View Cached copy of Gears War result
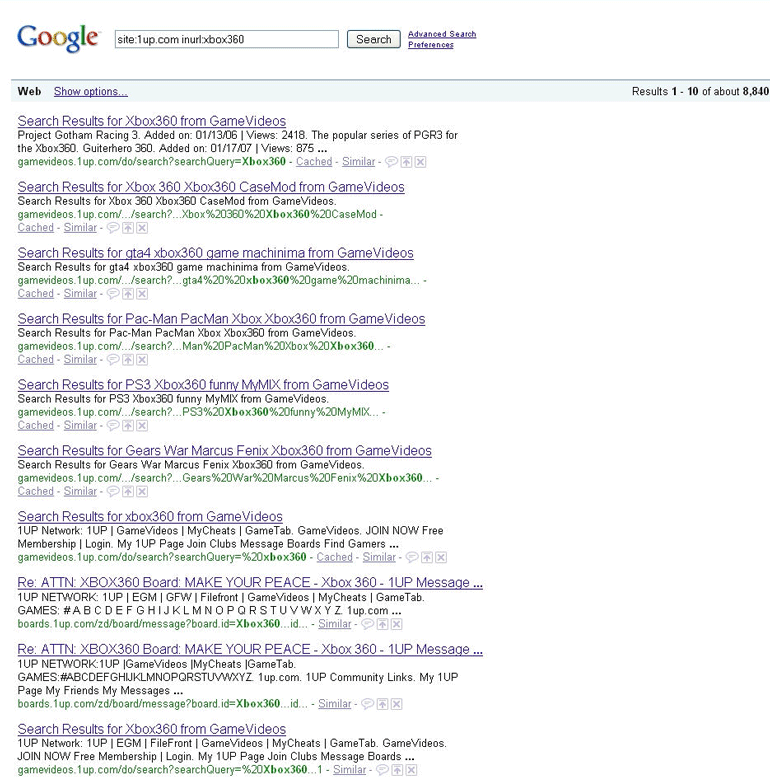 [x=36, y=491]
